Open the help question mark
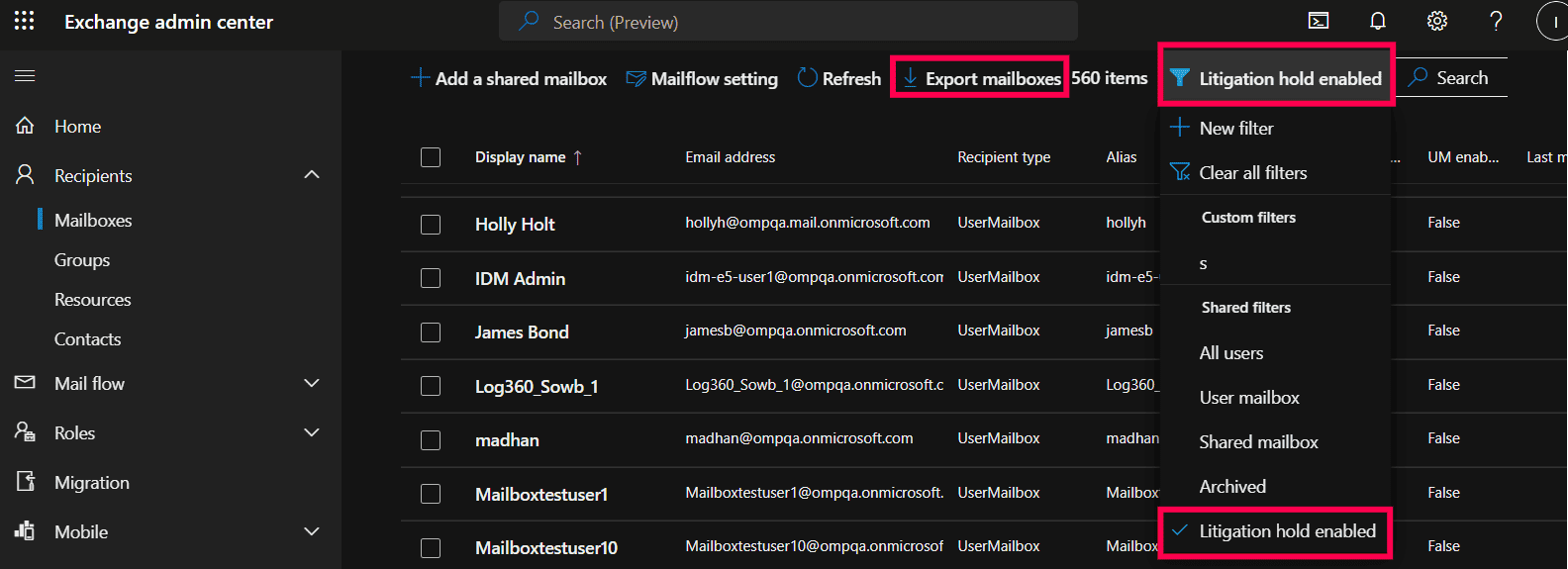Image resolution: width=1568 pixels, height=569 pixels. point(1496,21)
